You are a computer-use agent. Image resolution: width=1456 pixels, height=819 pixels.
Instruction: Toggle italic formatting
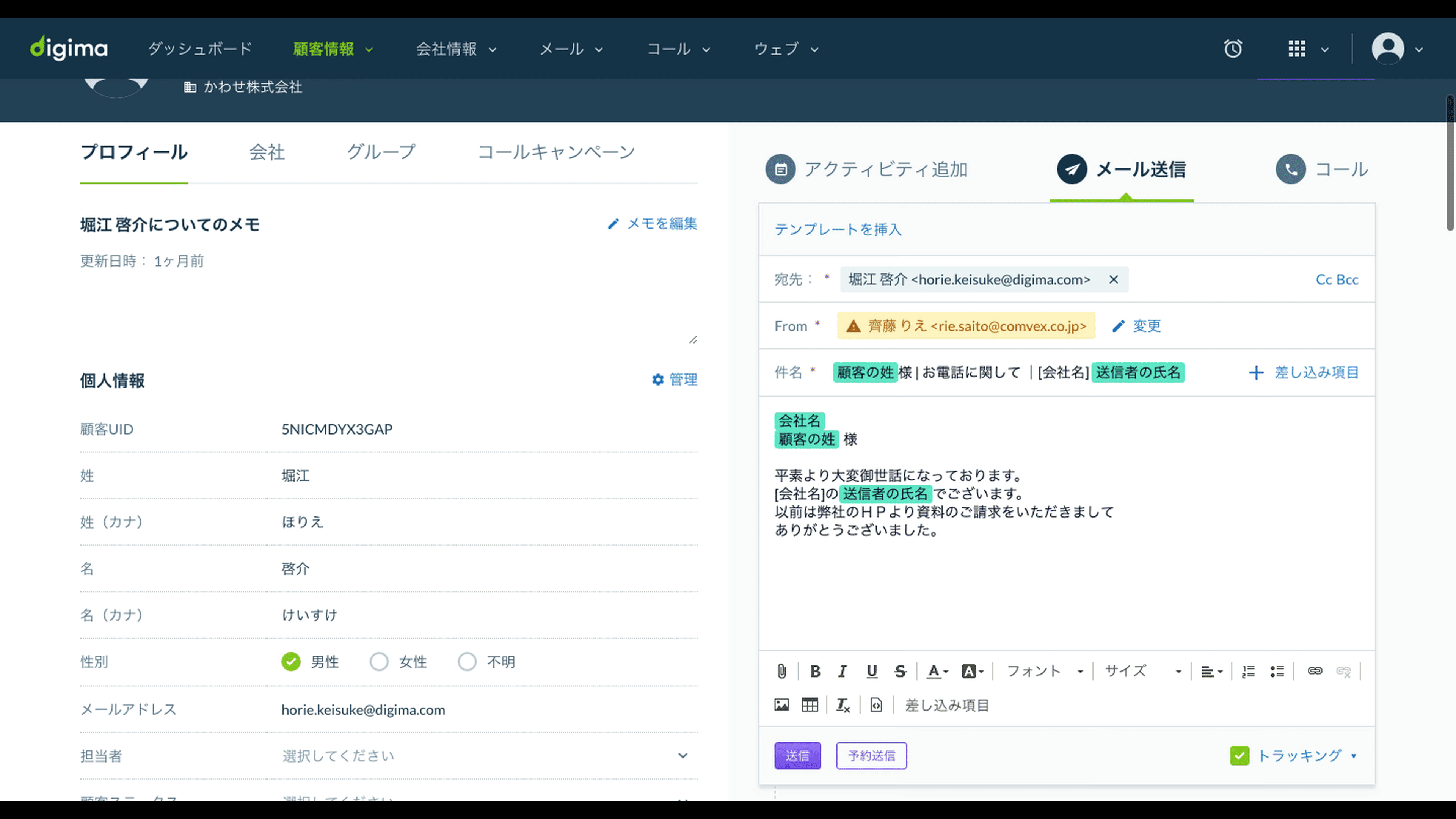pyautogui.click(x=843, y=671)
